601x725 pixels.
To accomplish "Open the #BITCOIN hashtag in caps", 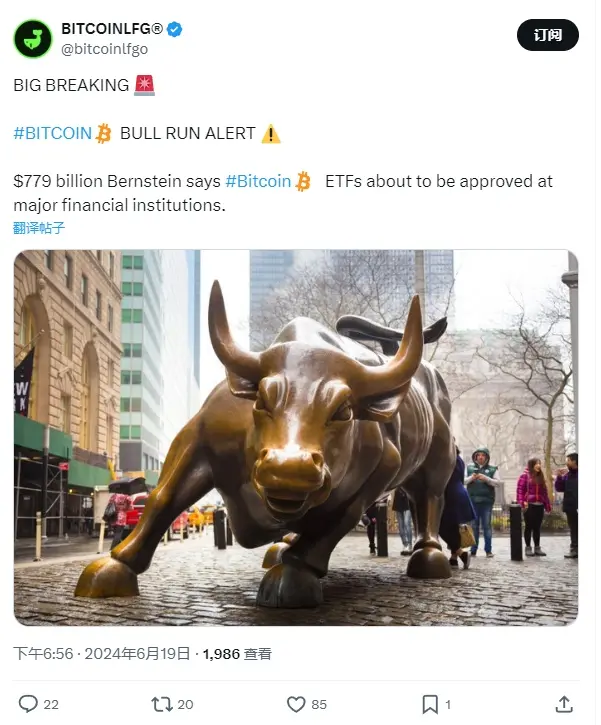I will 53,134.
